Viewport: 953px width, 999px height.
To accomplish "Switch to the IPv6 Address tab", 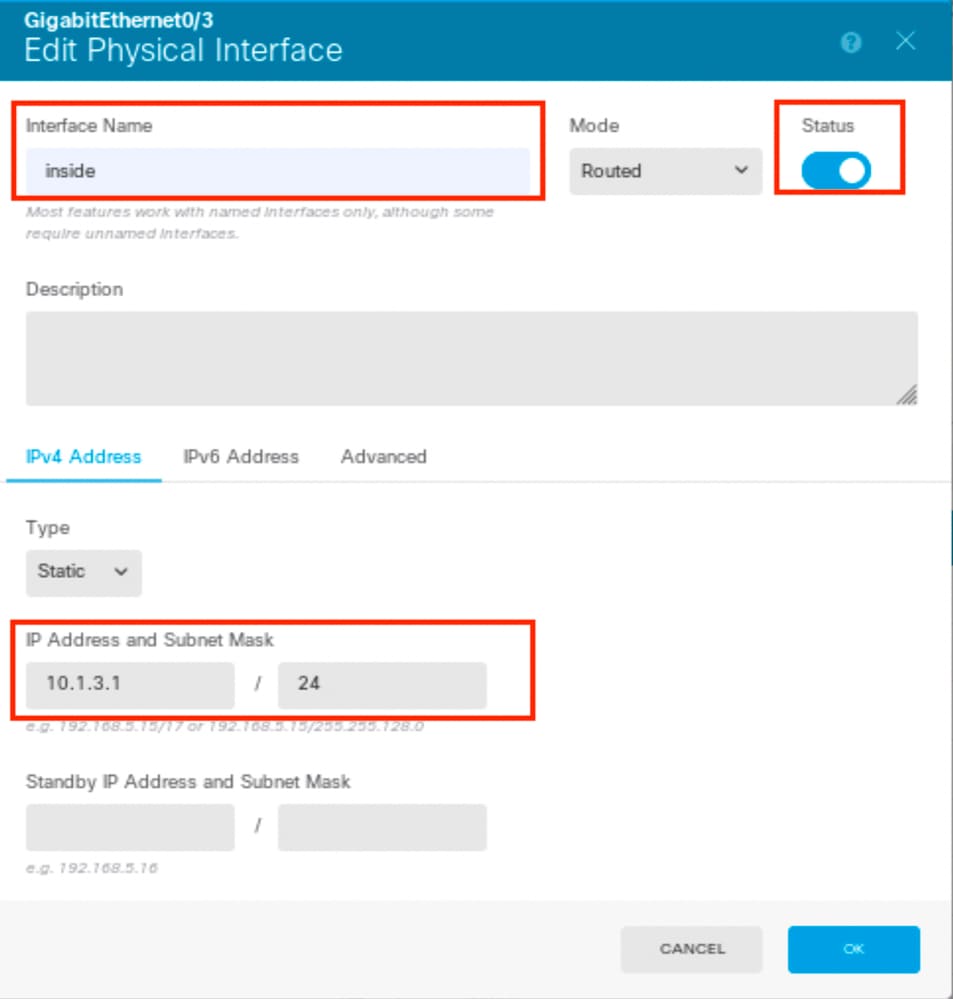I will coord(241,457).
